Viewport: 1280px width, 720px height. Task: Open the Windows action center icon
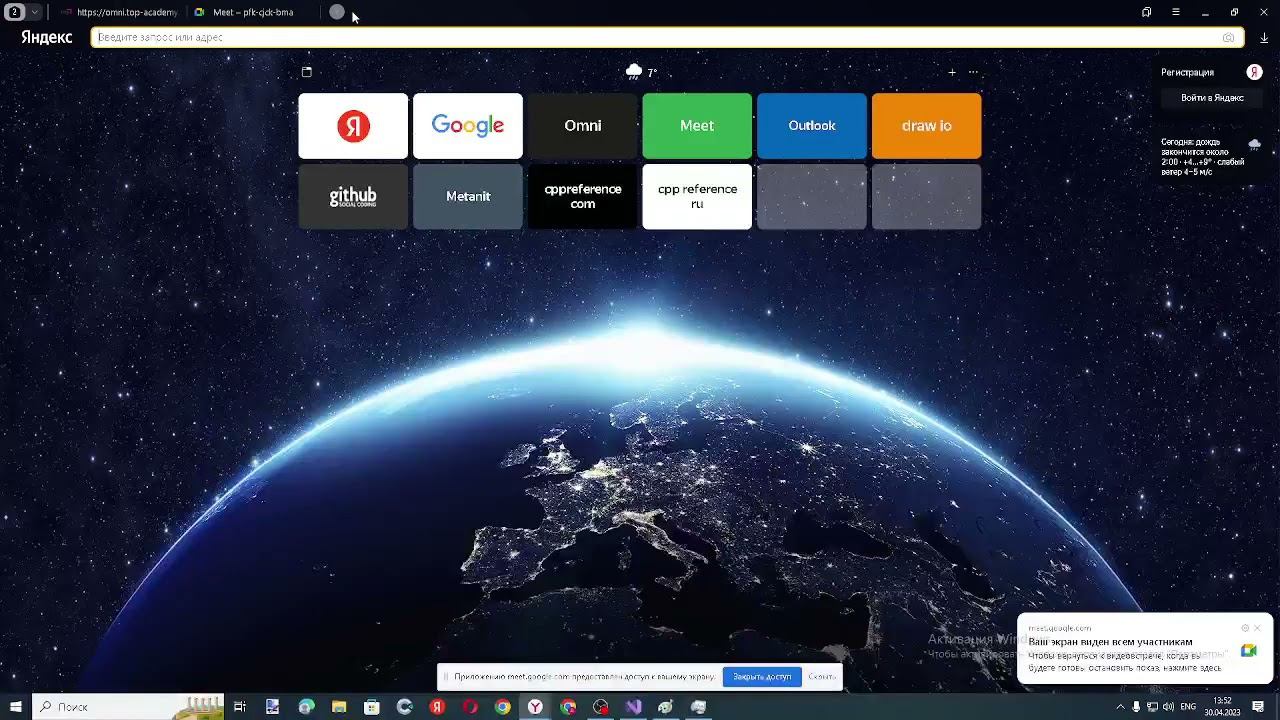[1259, 707]
